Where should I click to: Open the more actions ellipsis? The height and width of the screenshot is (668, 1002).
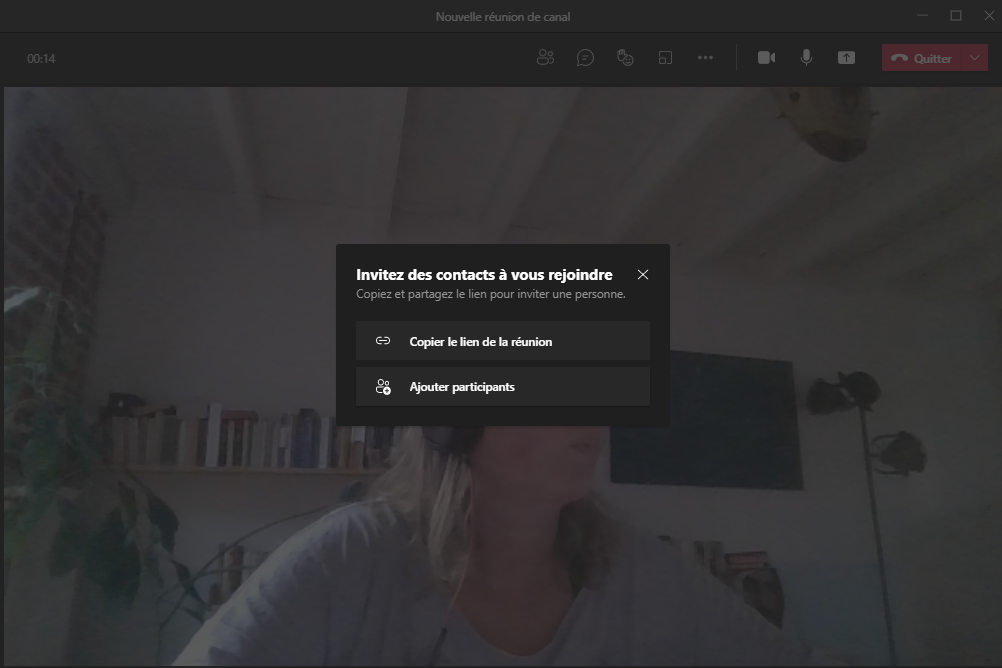click(x=705, y=58)
